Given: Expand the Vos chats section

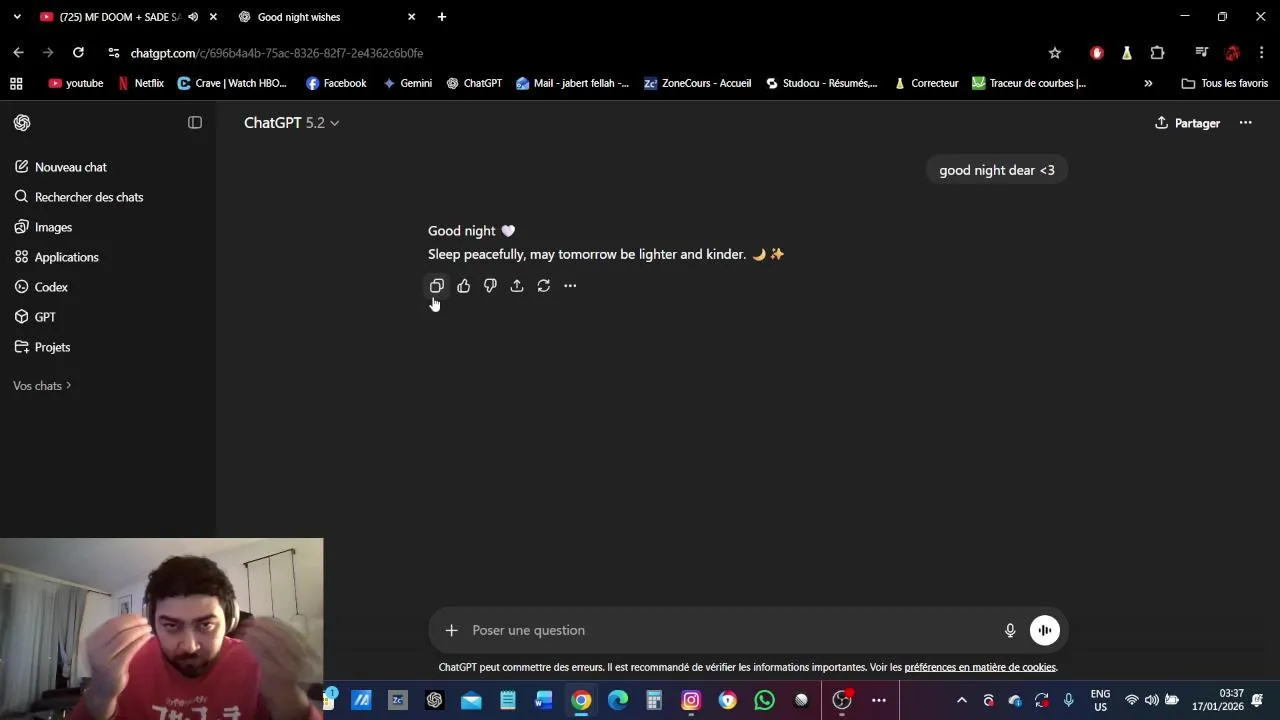Looking at the screenshot, I should 42,385.
